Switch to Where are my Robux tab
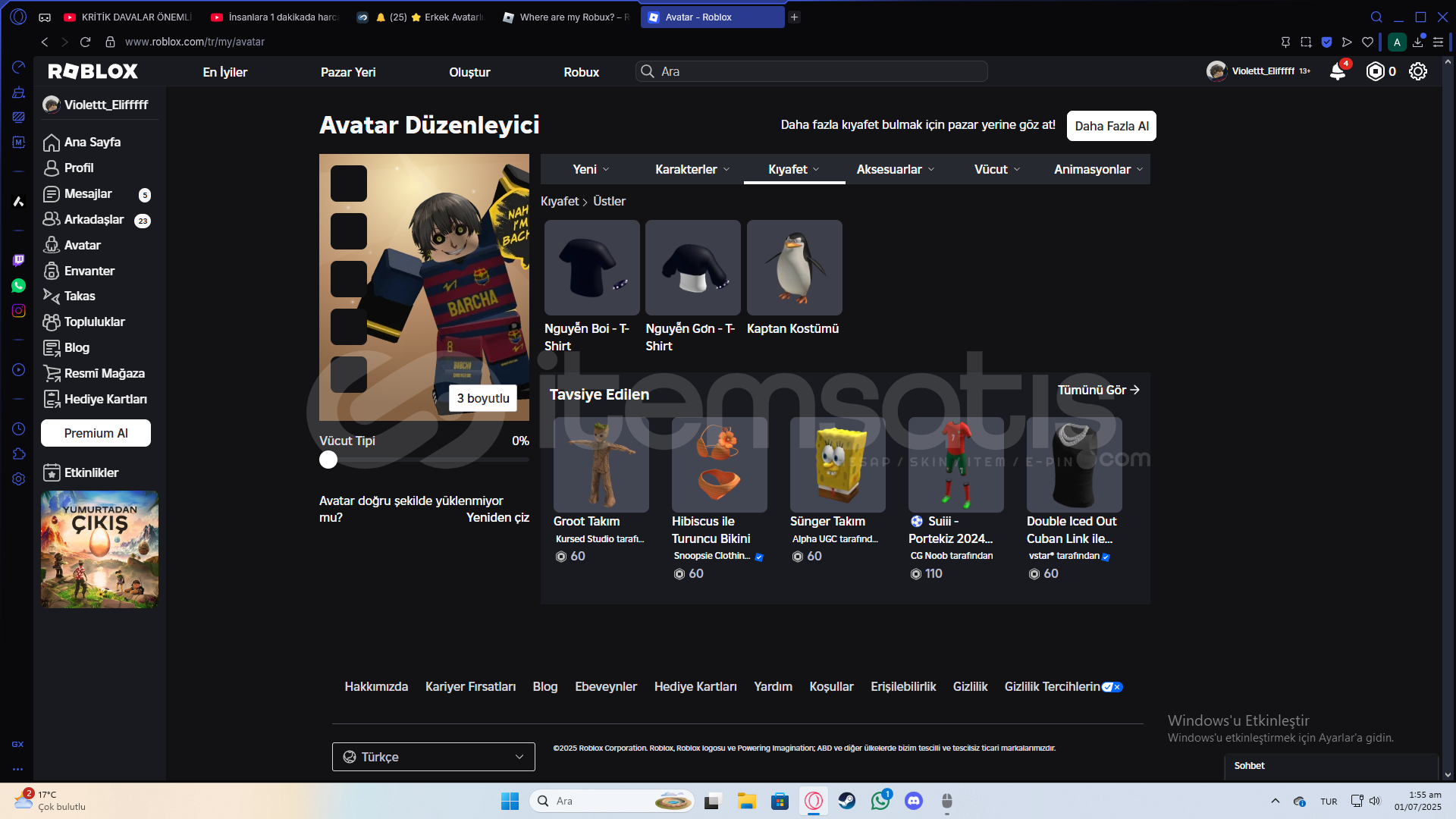The image size is (1456, 819). [567, 17]
